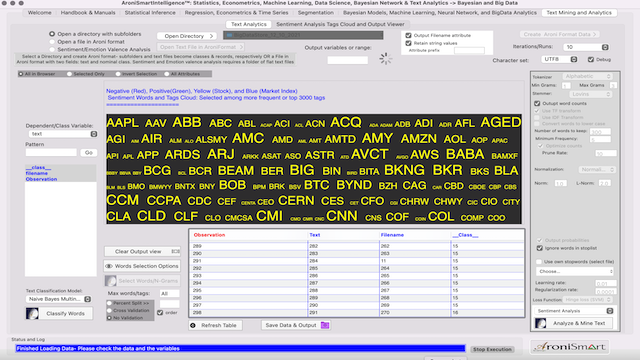This screenshot has width=640, height=360.
Task: Switch to Handbook & Manuals tab
Action: click(x=88, y=13)
